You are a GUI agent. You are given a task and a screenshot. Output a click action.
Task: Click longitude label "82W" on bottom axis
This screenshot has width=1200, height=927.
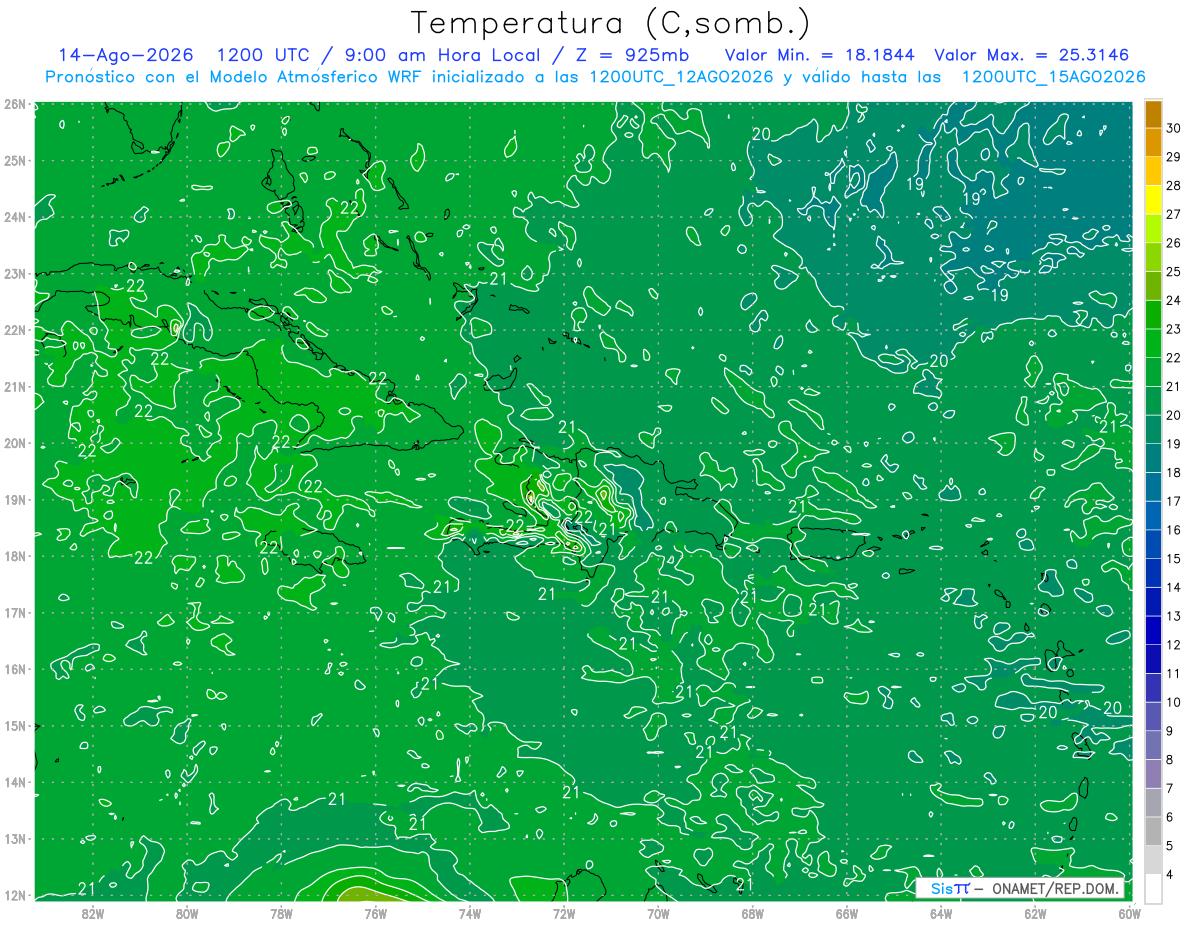(x=93, y=913)
